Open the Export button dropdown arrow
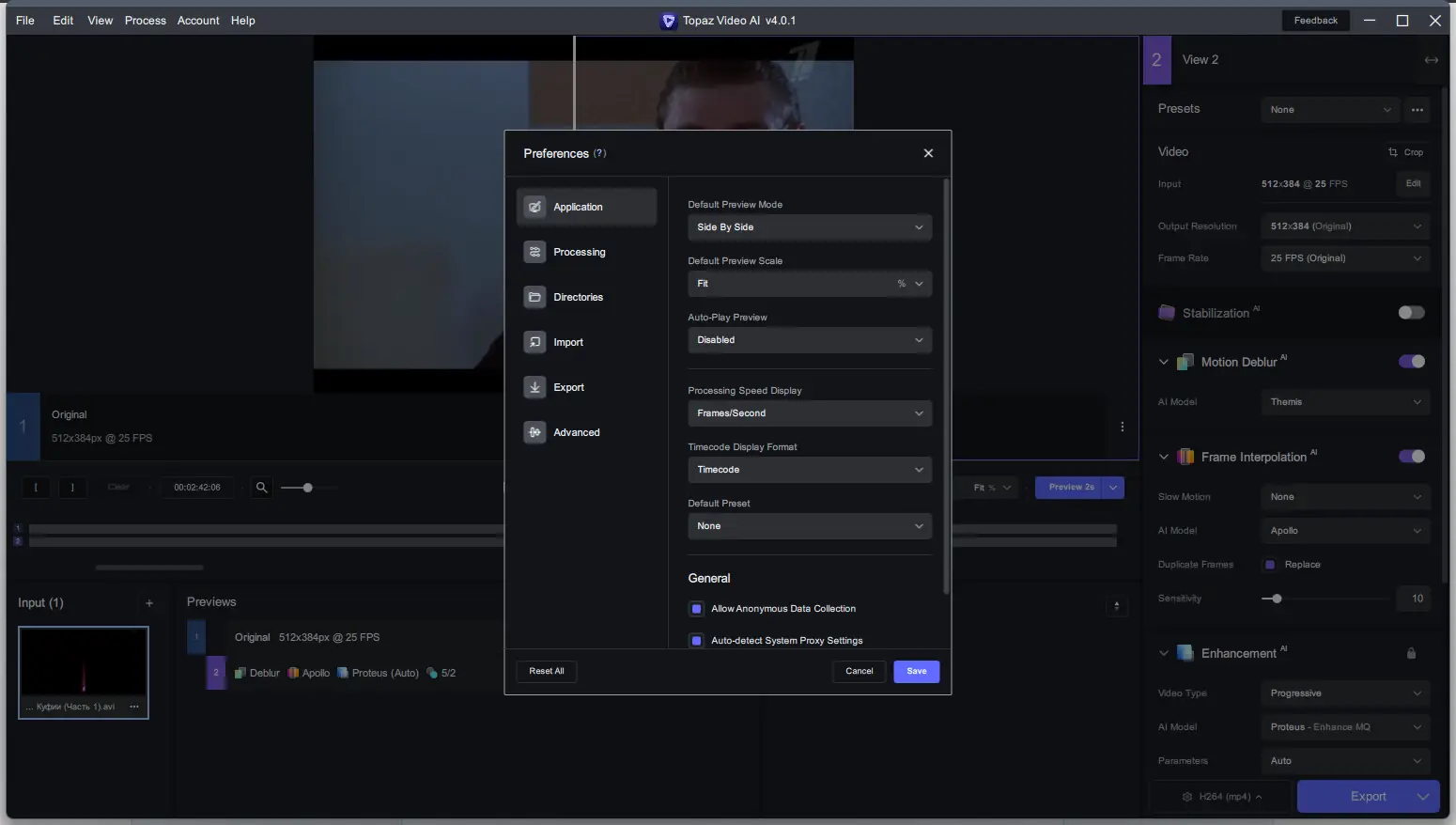Screen dimensions: 1456x825 tap(1423, 797)
